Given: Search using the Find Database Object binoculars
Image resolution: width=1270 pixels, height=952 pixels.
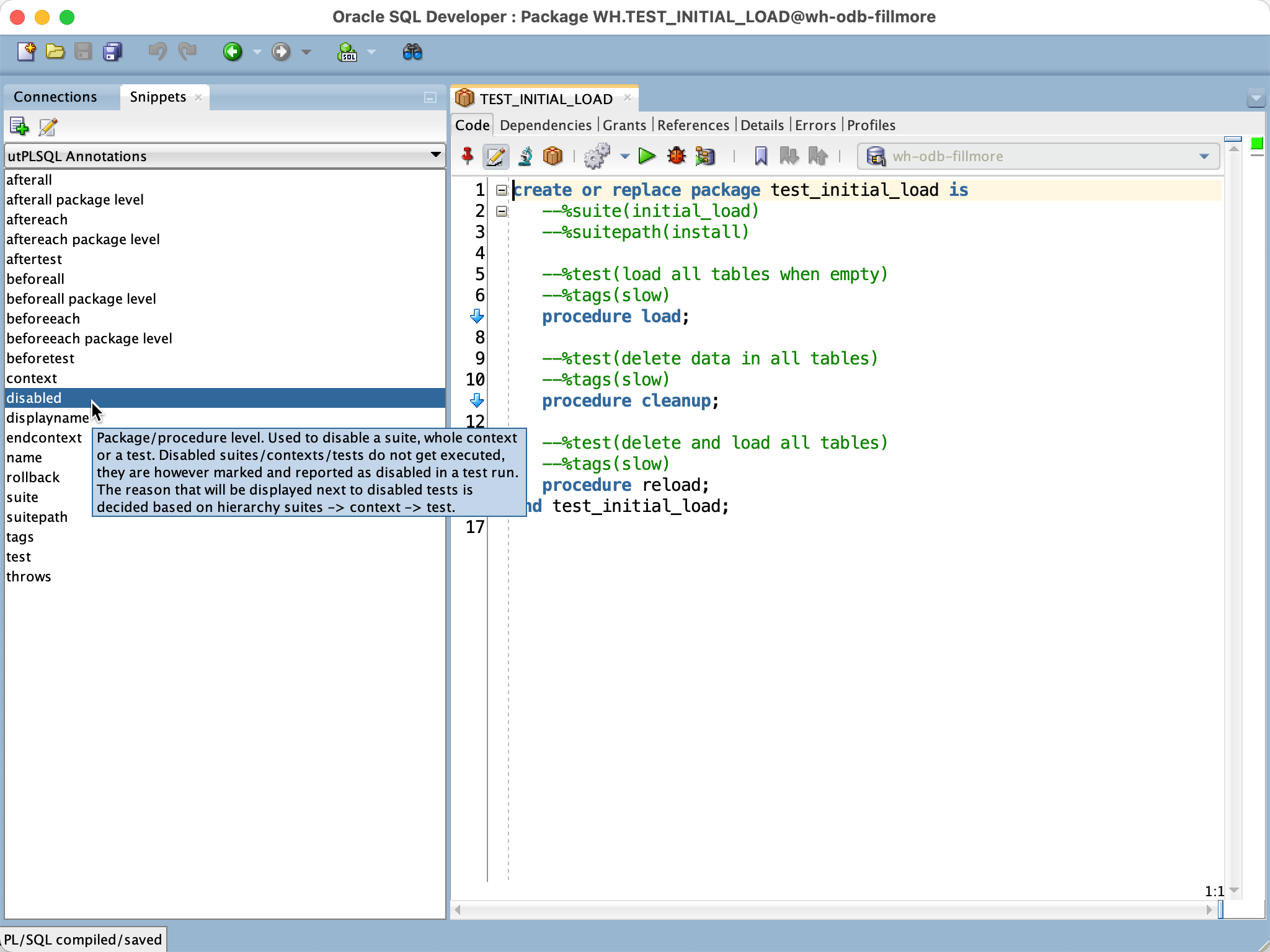Looking at the screenshot, I should tap(412, 52).
